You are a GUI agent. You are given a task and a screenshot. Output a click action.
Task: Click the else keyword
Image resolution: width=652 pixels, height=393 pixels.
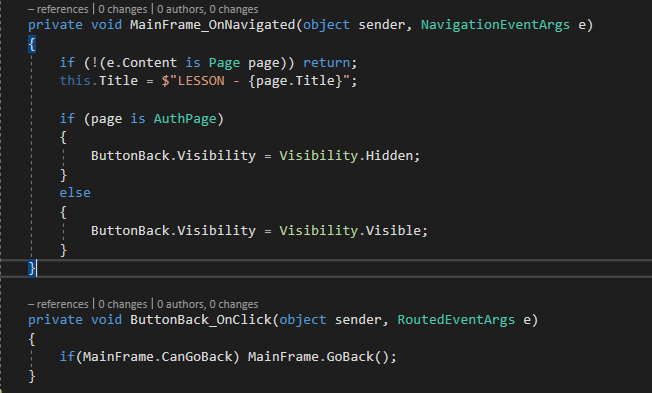click(75, 193)
